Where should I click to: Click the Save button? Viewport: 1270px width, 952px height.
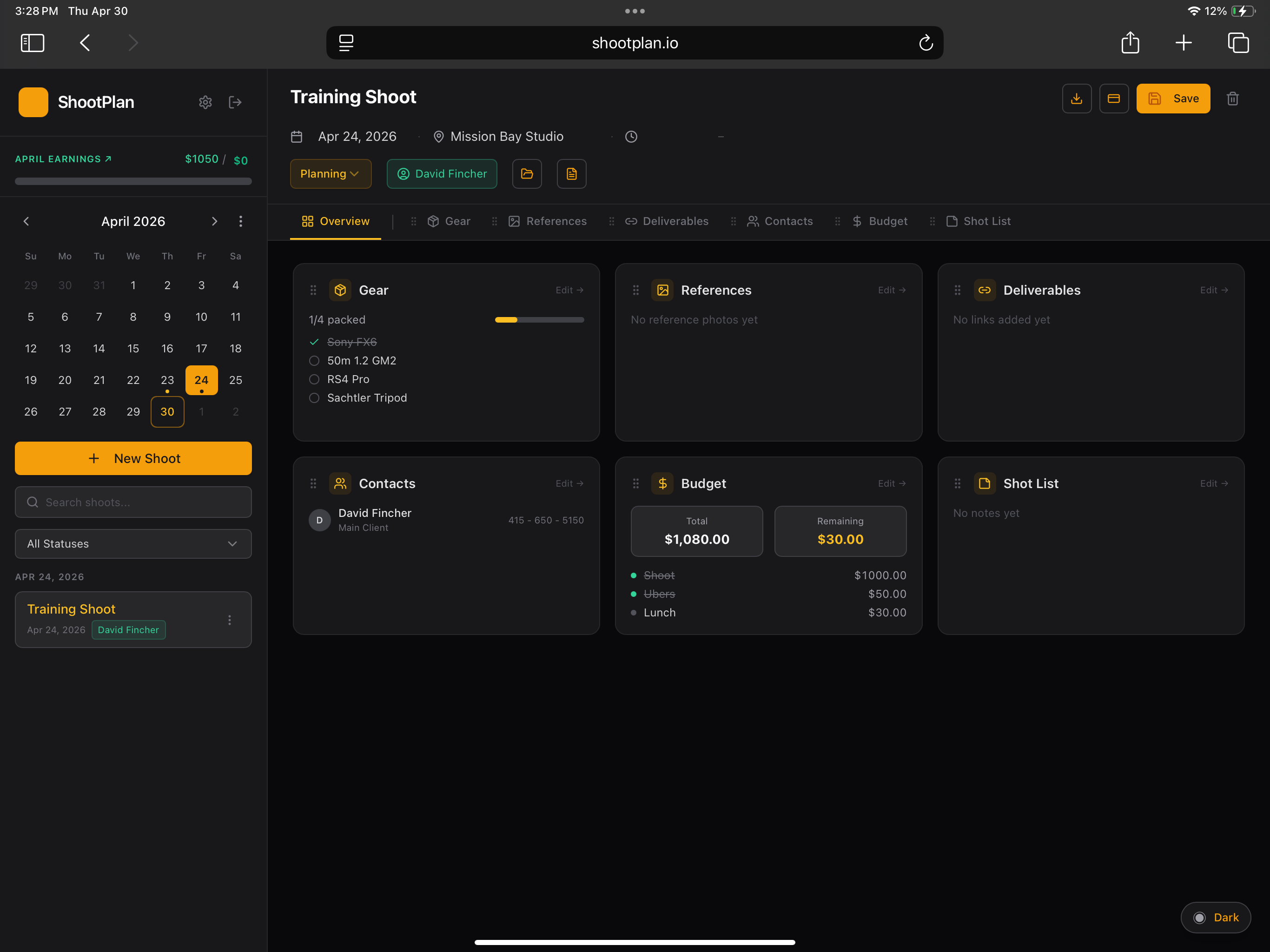pyautogui.click(x=1173, y=99)
